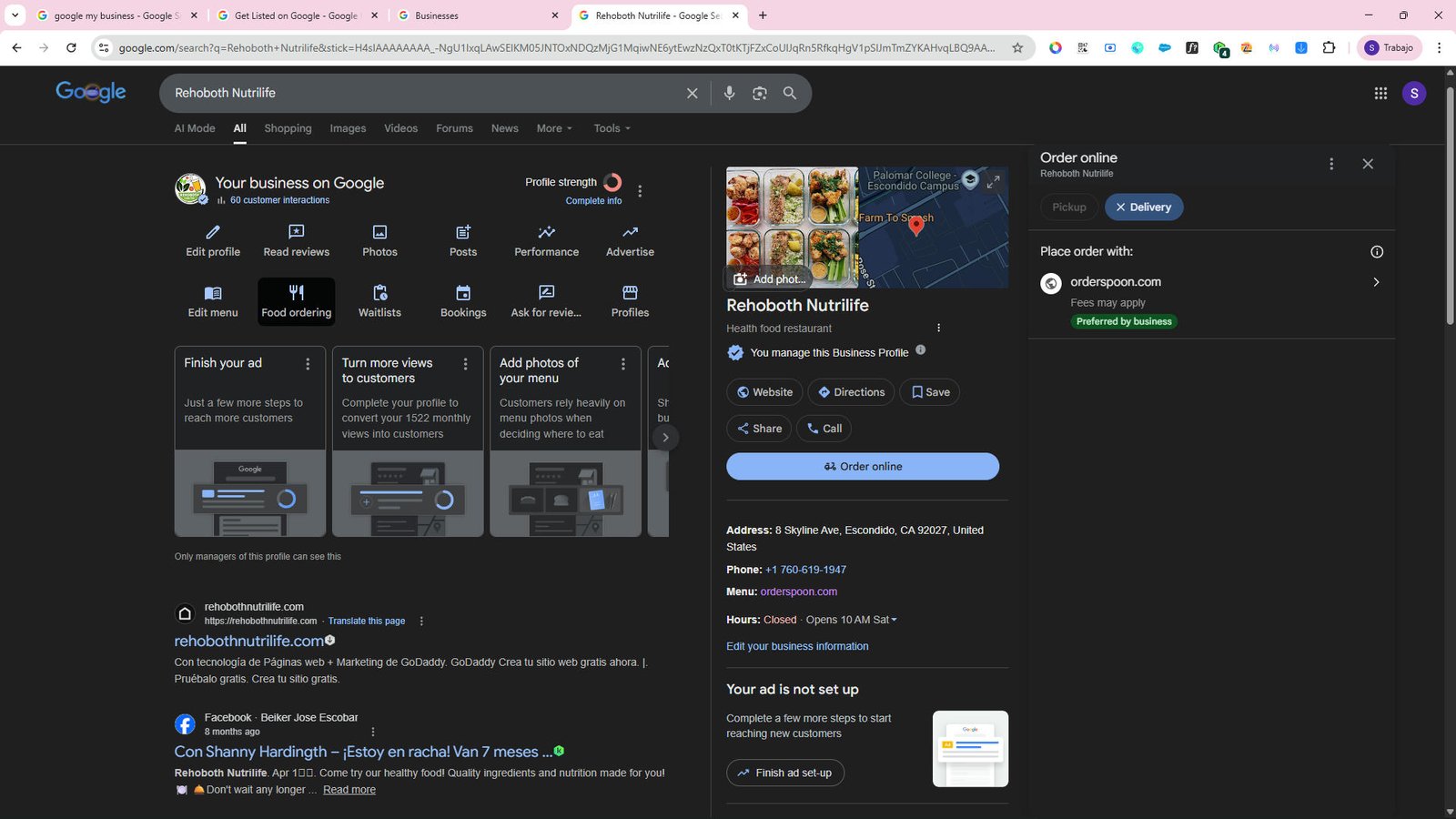
Task: Open the food photo thumbnail
Action: pyautogui.click(x=792, y=227)
